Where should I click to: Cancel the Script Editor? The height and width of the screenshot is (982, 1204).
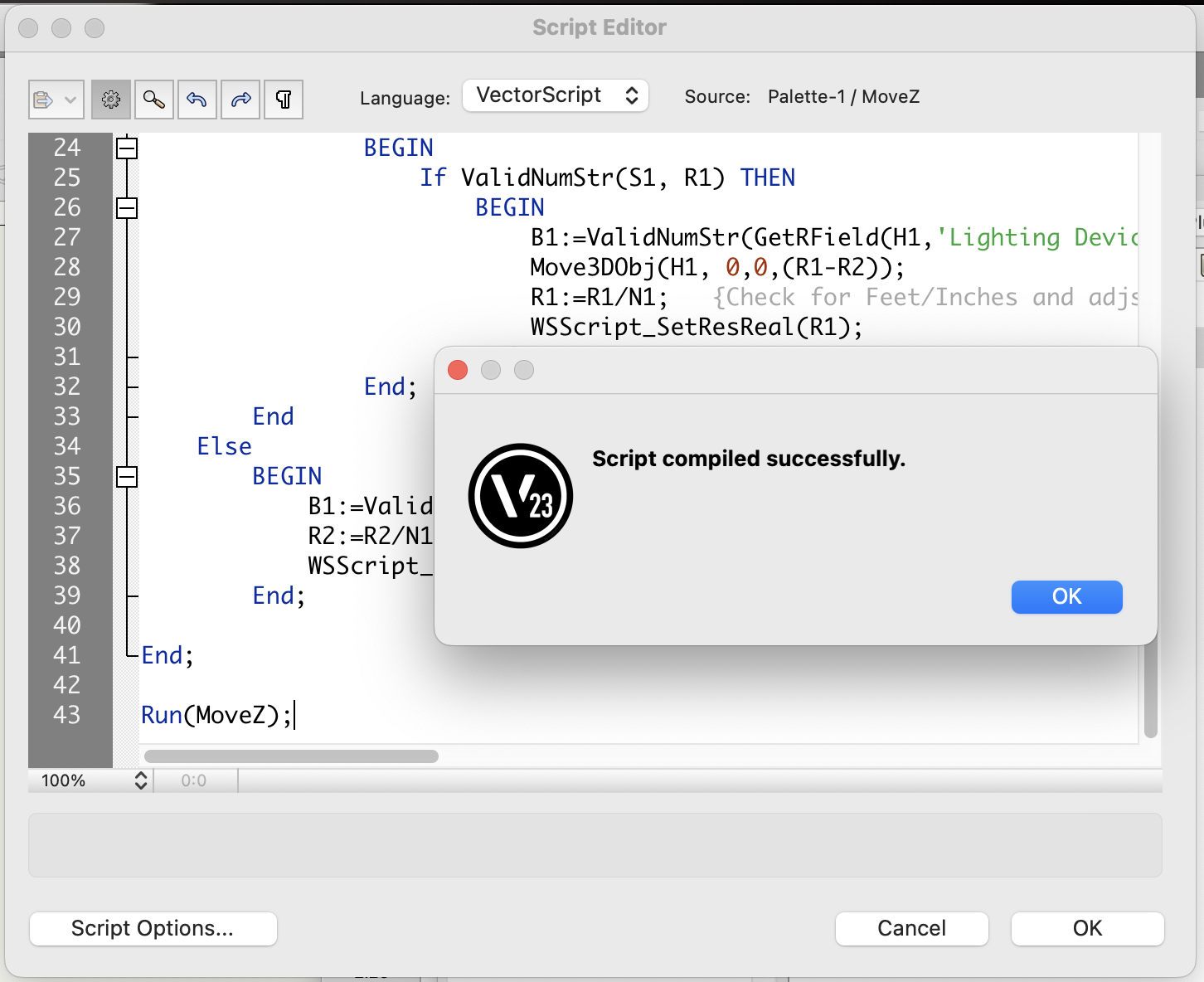coord(911,928)
